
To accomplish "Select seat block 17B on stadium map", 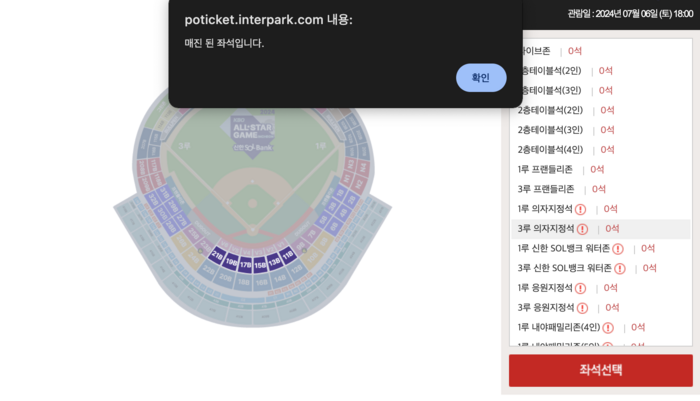I will (245, 265).
